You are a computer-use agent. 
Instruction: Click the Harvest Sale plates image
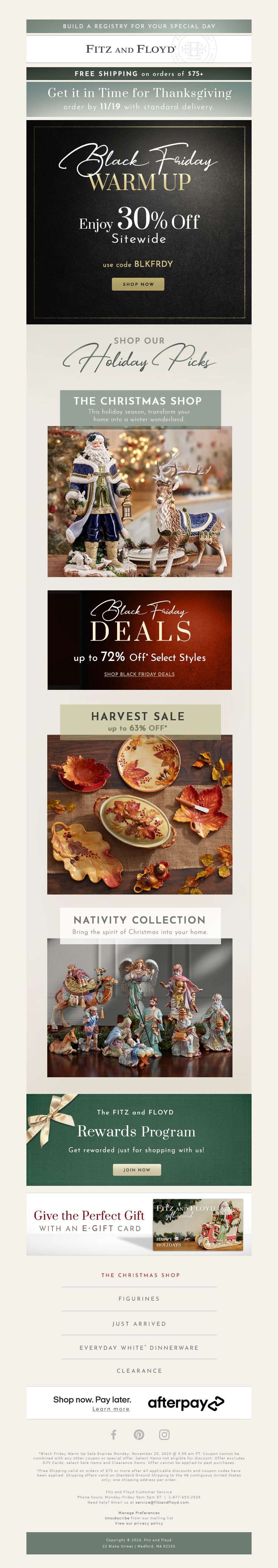pos(140,814)
